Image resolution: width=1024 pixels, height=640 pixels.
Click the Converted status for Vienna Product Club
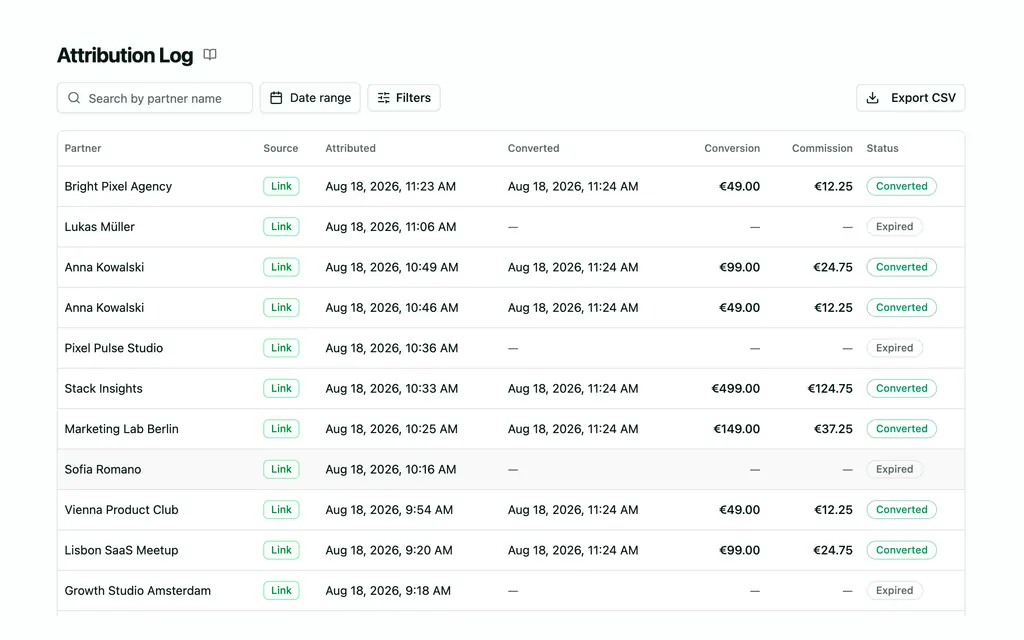(x=901, y=510)
